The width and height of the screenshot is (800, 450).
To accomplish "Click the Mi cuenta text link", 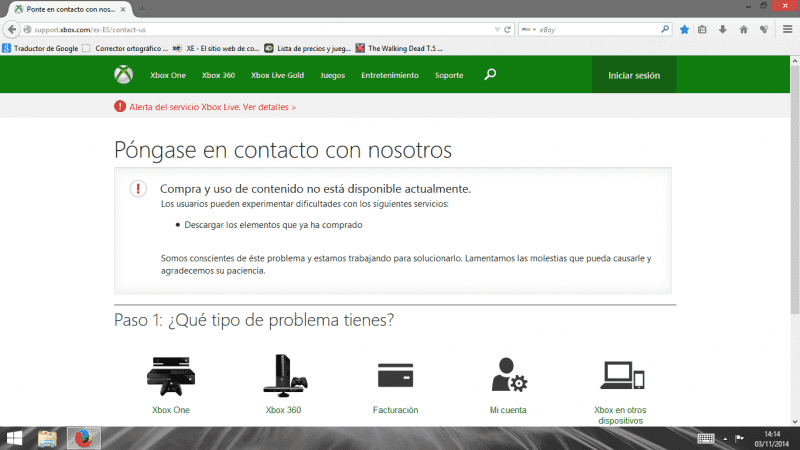I will (x=508, y=410).
